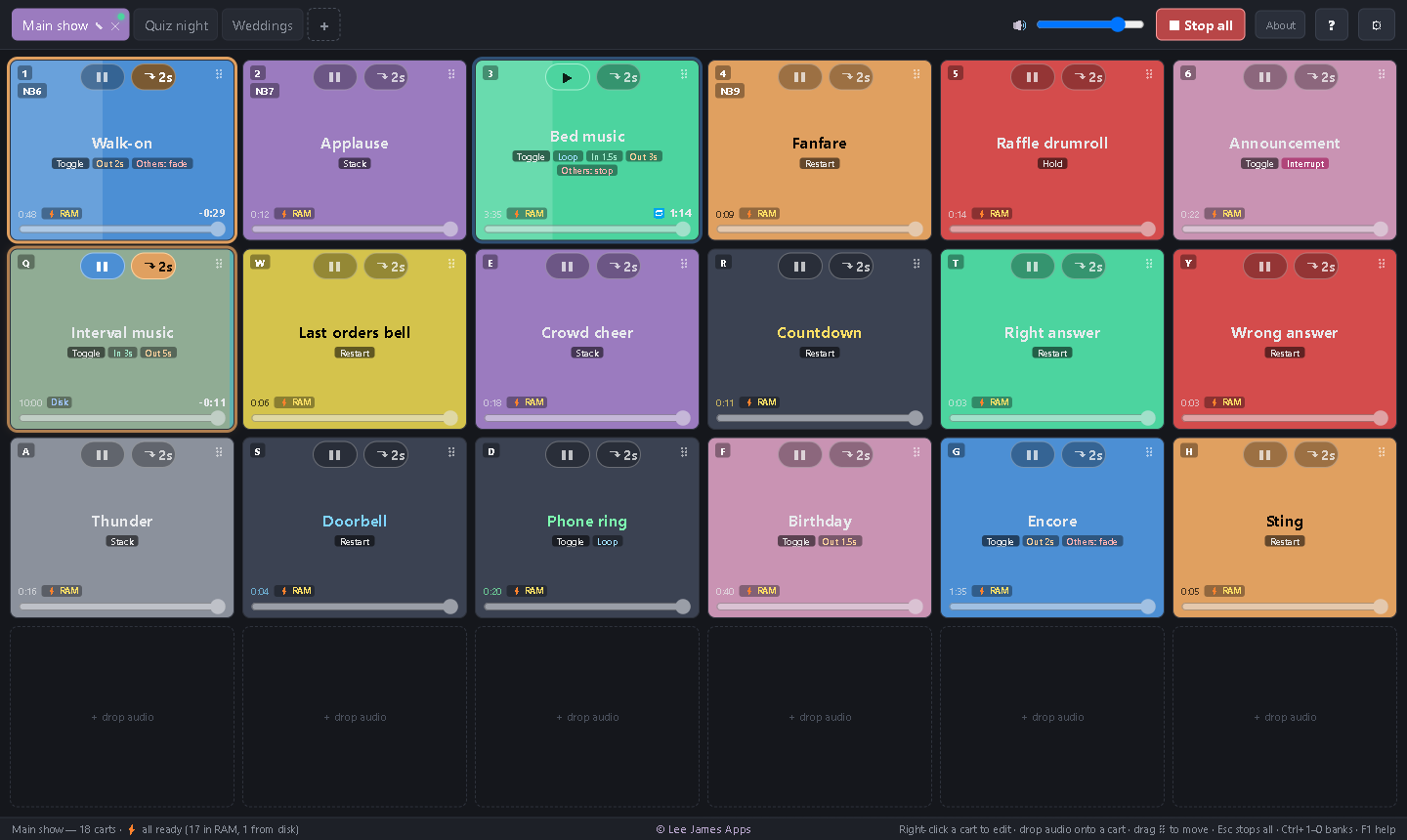The height and width of the screenshot is (840, 1407).
Task: Mute output via the speaker icon
Action: tap(1019, 25)
